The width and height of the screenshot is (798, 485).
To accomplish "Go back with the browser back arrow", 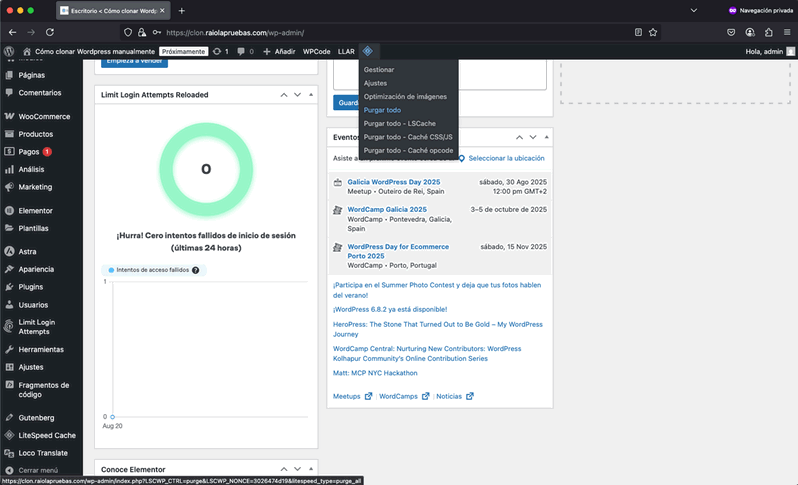I will click(x=13, y=32).
